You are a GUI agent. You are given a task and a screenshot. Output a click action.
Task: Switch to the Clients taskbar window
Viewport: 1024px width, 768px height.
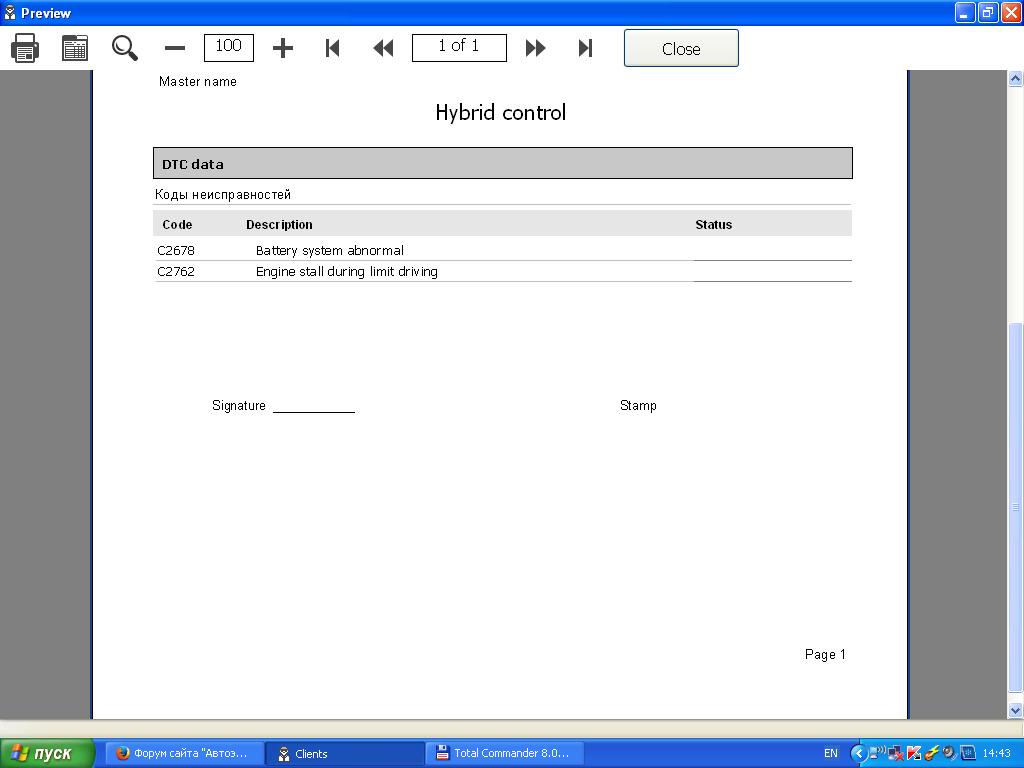tap(345, 753)
